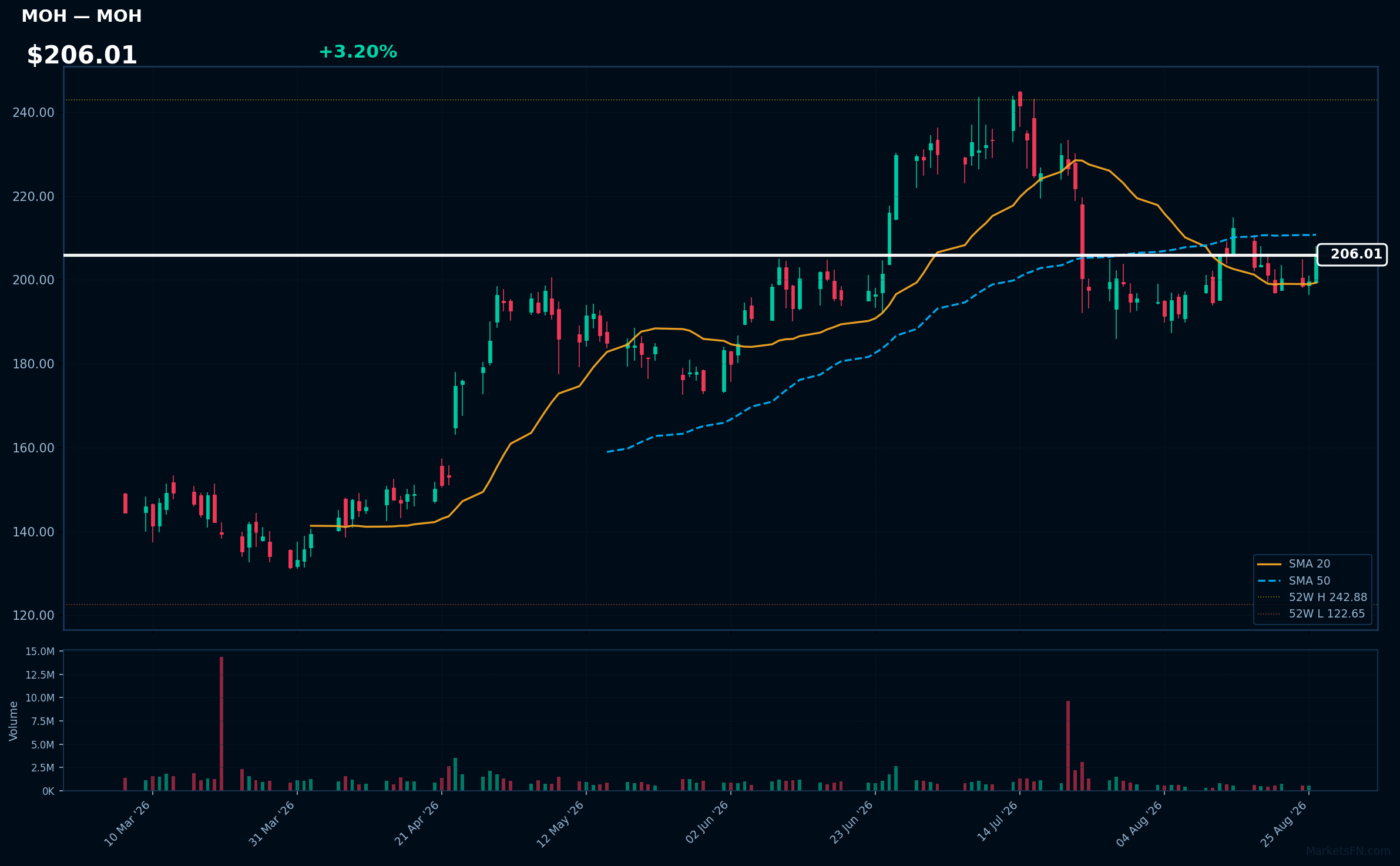1400x866 pixels.
Task: Click the Volume axis title
Action: [x=14, y=721]
